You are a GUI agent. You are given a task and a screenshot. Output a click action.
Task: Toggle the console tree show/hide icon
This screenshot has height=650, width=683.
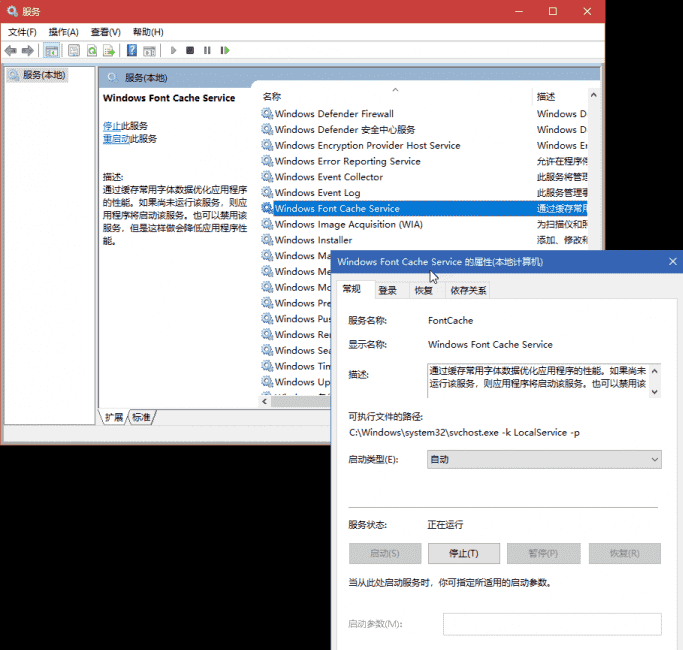(52, 51)
